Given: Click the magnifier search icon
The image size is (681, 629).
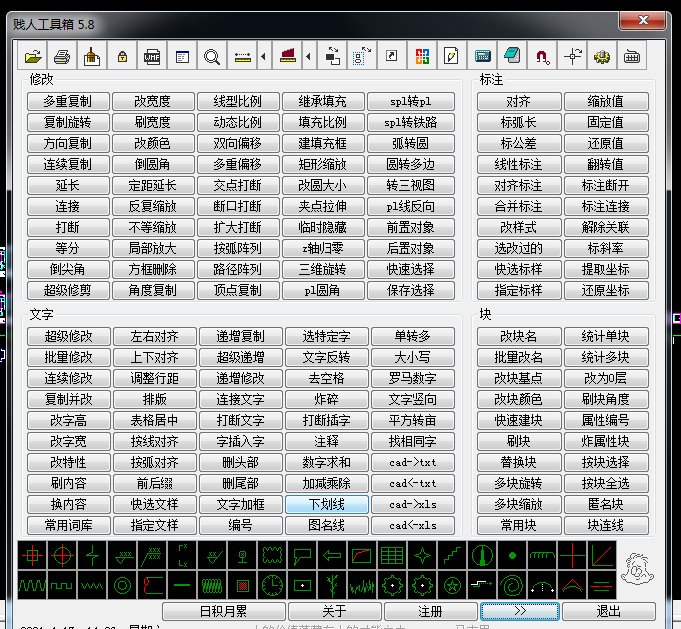Looking at the screenshot, I should (x=212, y=56).
